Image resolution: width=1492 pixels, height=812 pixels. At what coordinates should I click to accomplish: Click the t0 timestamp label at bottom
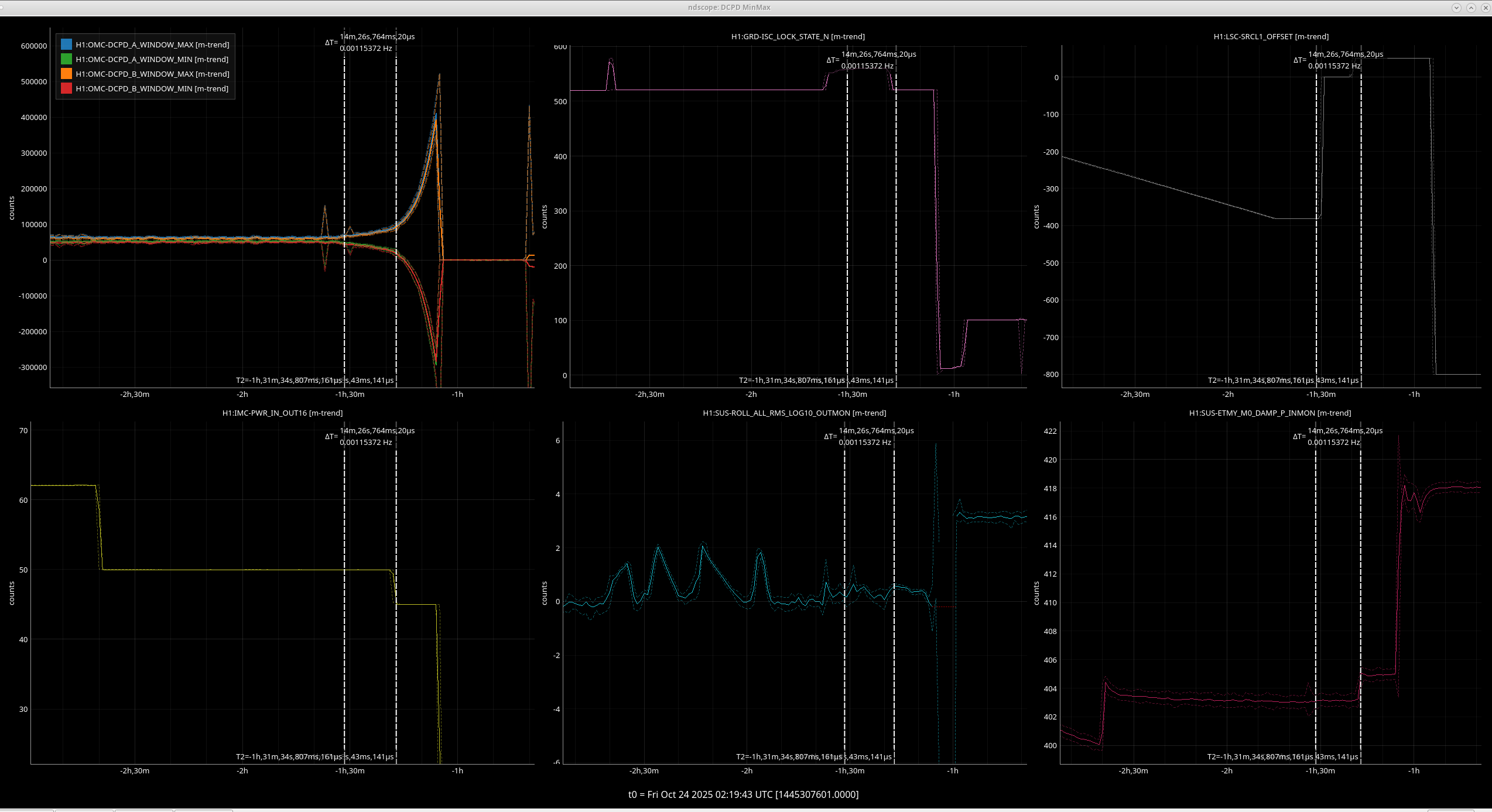coord(743,794)
